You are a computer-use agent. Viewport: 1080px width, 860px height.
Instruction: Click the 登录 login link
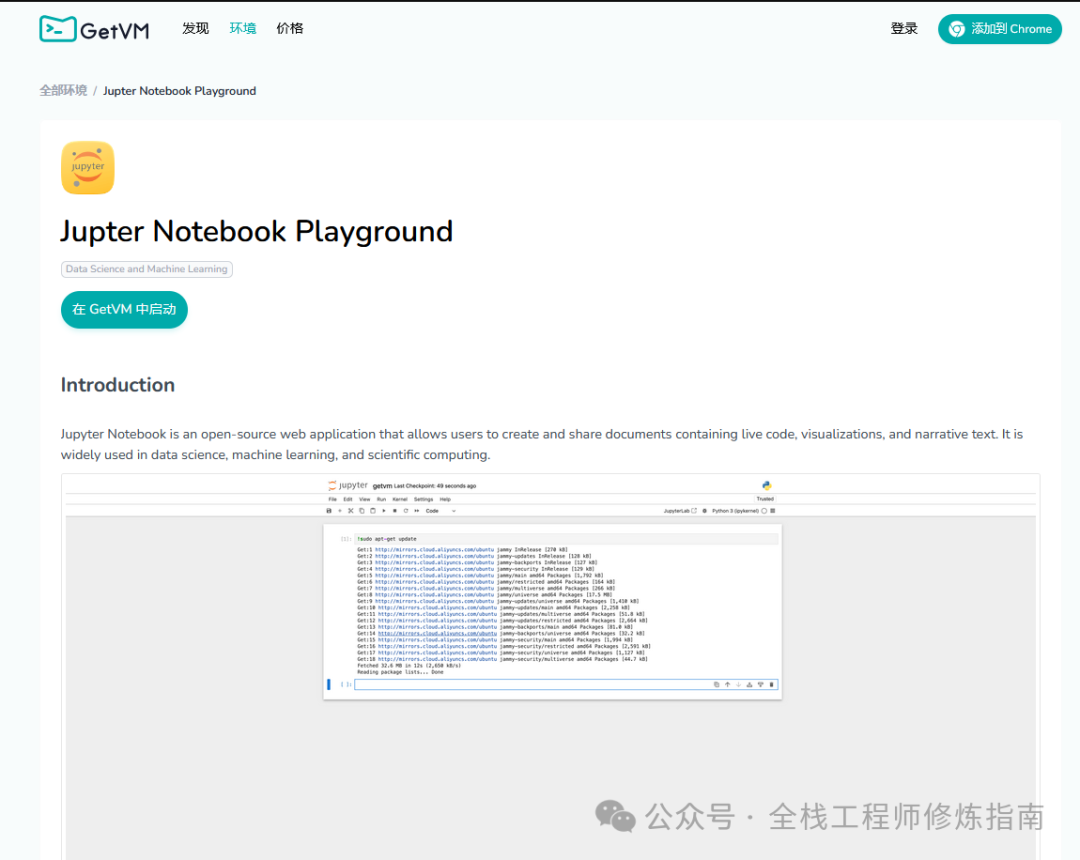pos(904,28)
